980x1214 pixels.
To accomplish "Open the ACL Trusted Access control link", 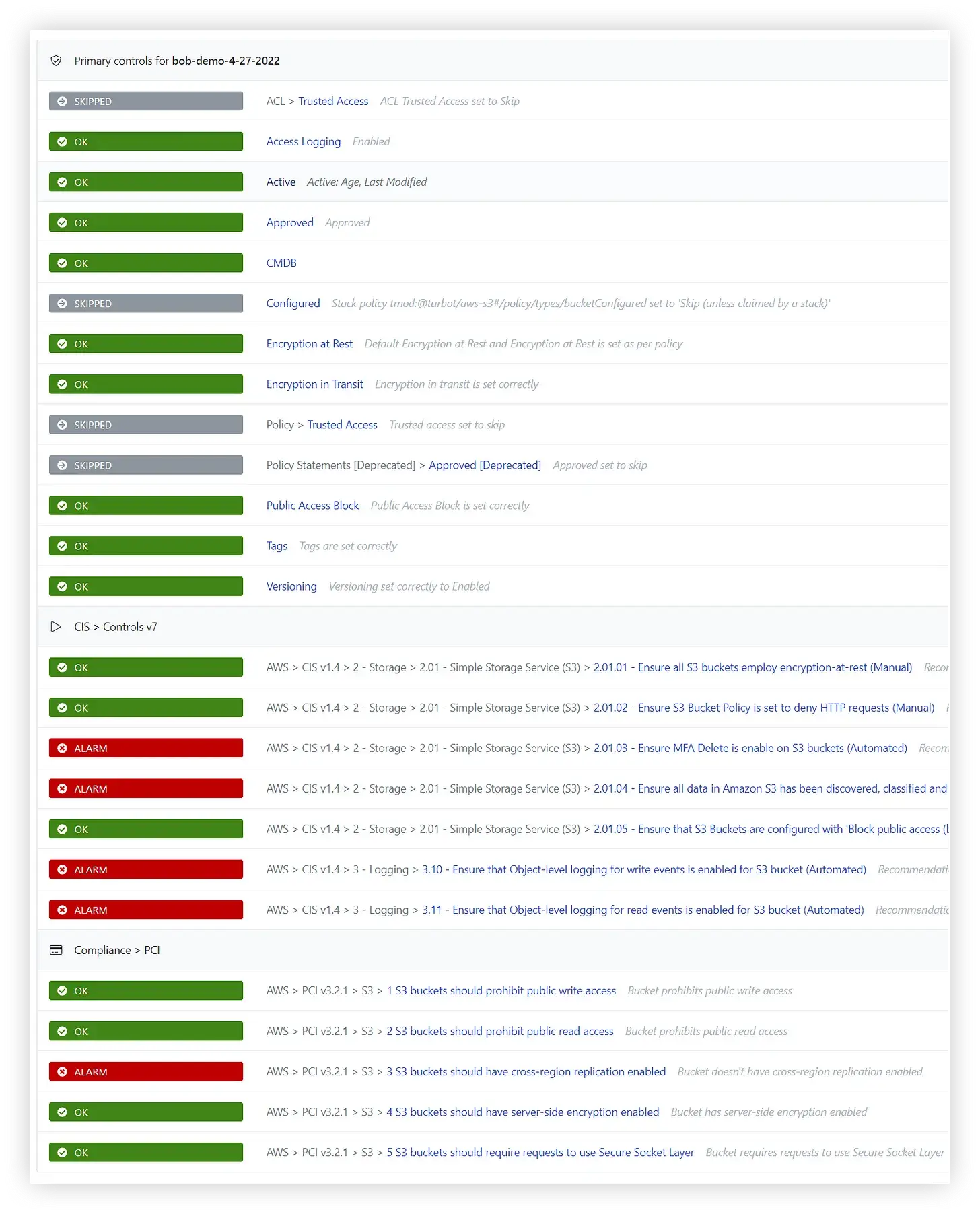I will [x=333, y=101].
